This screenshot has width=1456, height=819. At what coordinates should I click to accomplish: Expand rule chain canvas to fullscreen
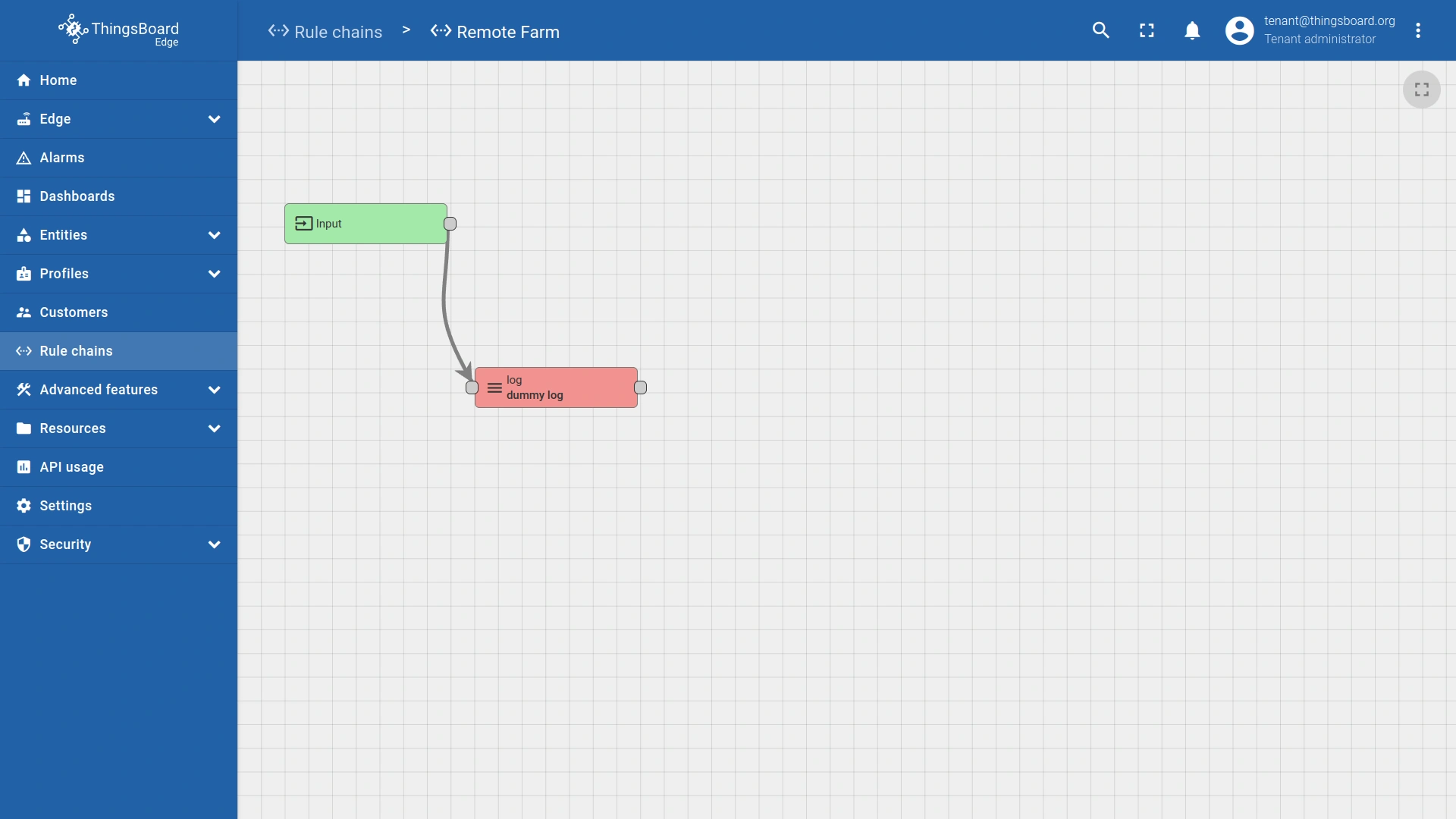point(1421,89)
